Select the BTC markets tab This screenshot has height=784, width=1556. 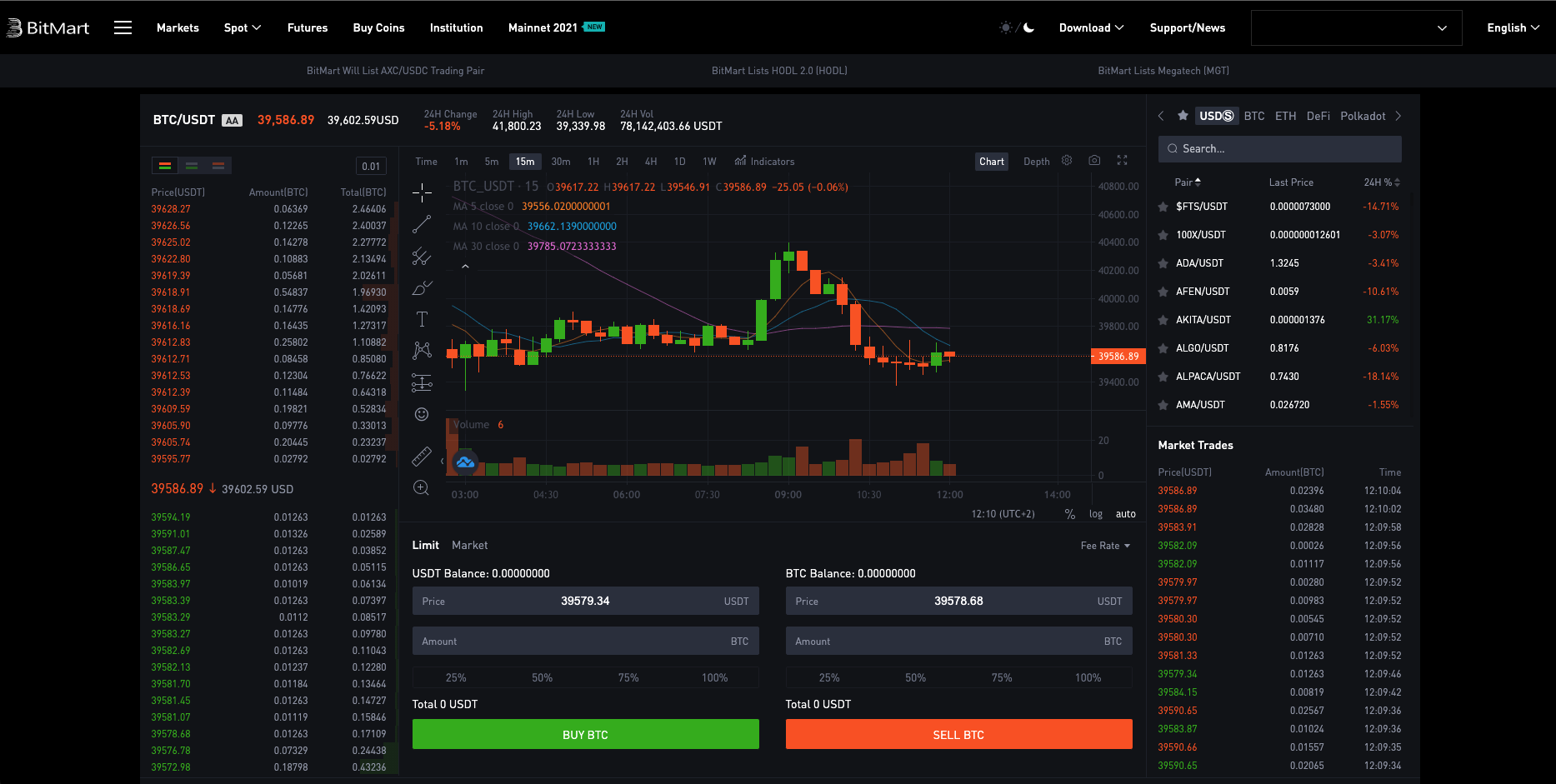coord(1254,116)
